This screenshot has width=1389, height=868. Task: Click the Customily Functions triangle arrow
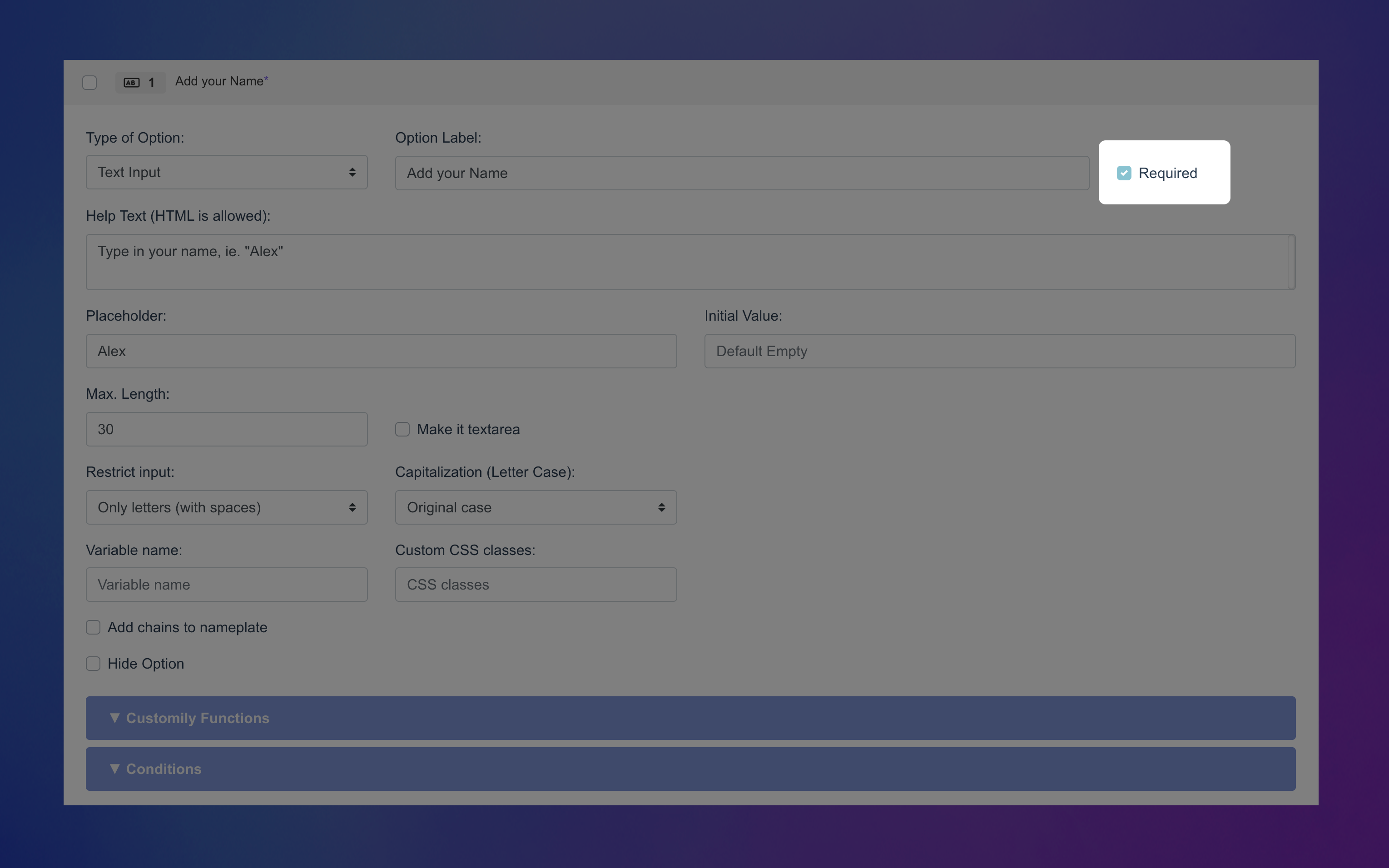point(115,718)
